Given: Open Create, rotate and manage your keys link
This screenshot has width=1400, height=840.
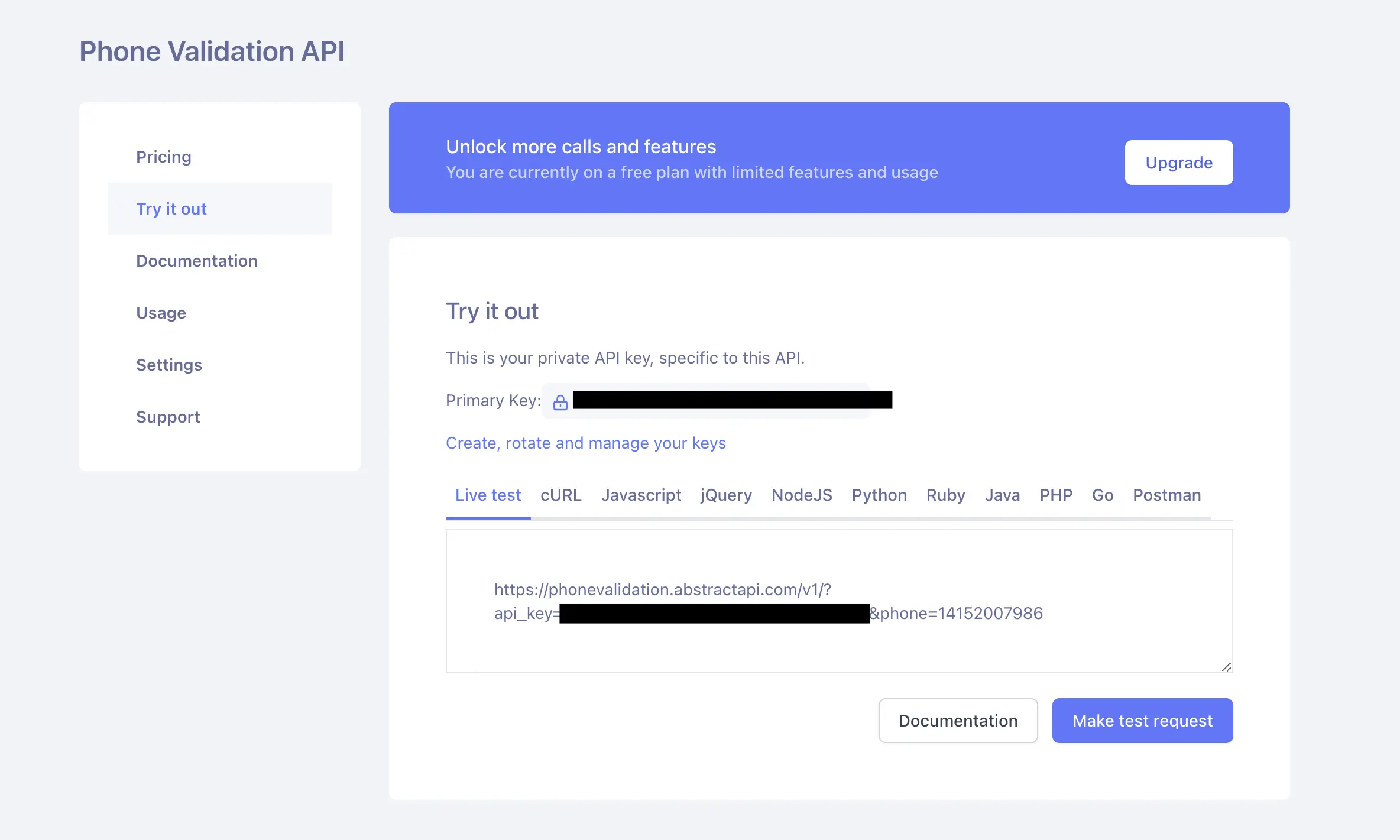Looking at the screenshot, I should [x=585, y=443].
